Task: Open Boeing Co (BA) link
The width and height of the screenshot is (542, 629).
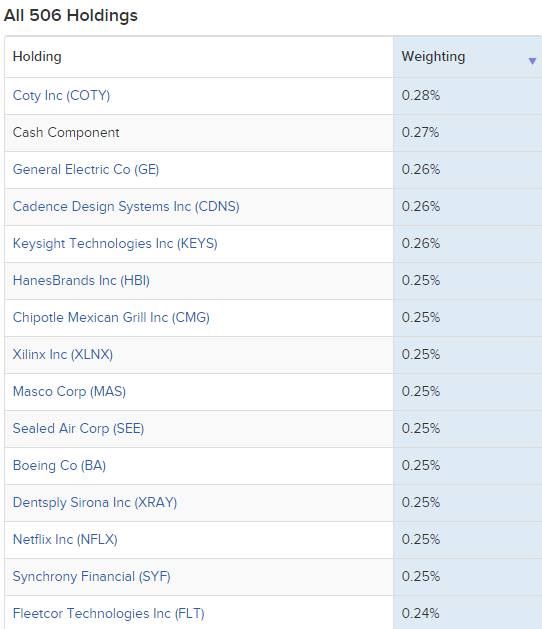Action: click(59, 465)
